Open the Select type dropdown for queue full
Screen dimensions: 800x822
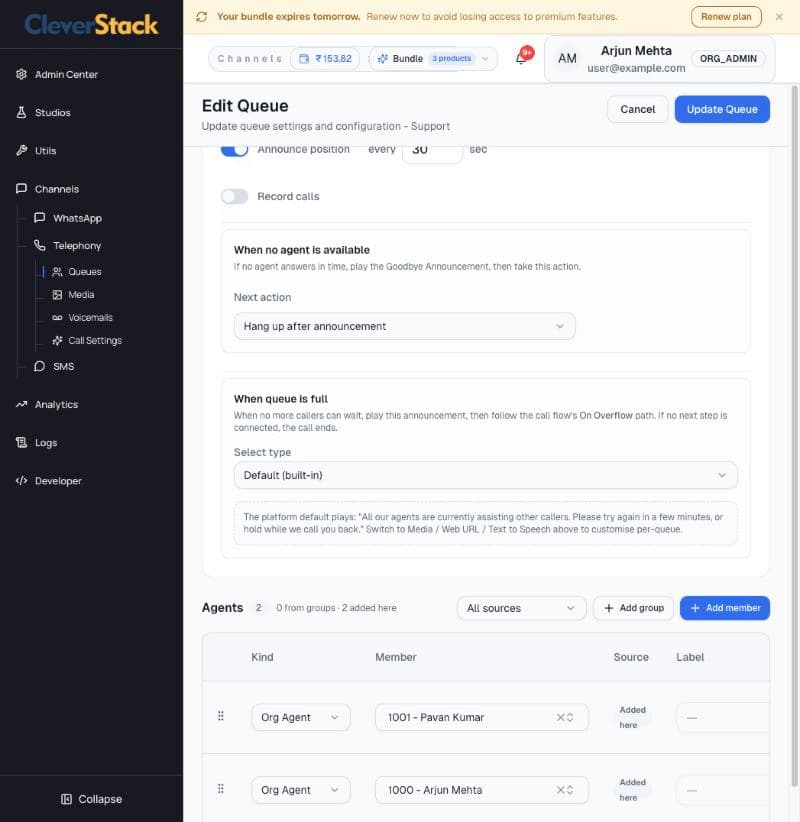pos(485,475)
